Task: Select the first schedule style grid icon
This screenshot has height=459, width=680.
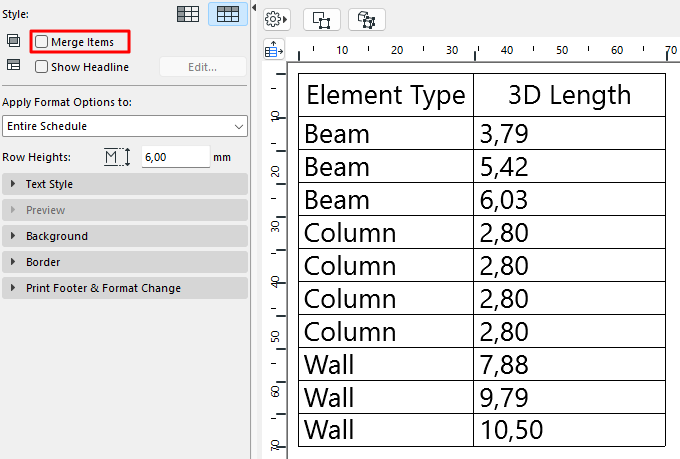Action: pos(187,14)
